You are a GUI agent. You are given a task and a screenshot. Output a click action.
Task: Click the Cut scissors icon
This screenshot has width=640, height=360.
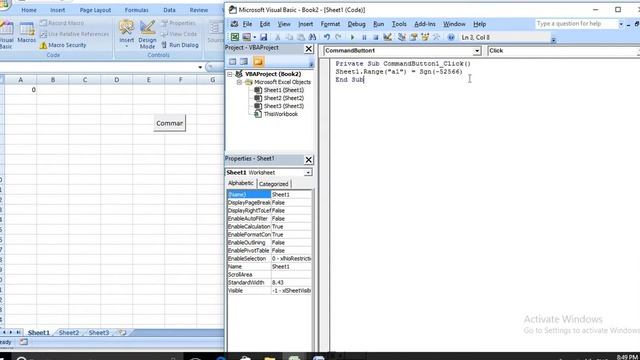coord(278,37)
